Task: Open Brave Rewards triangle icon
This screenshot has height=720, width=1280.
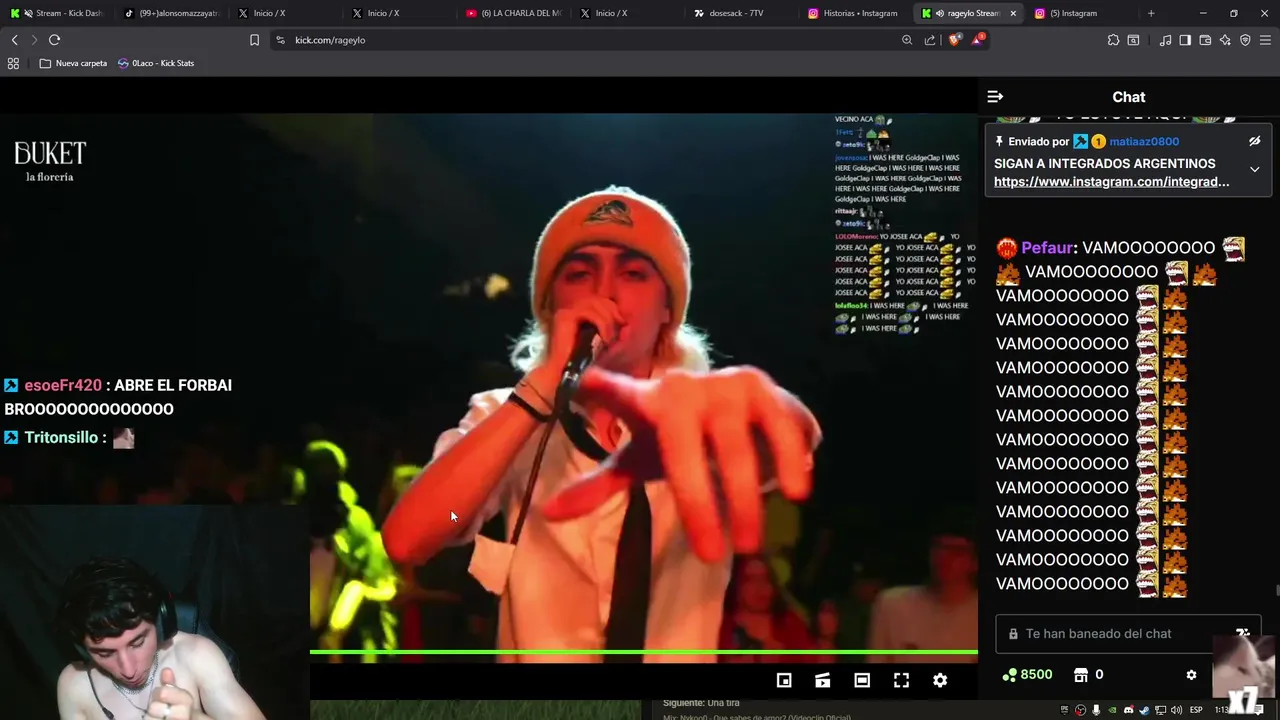Action: (x=977, y=40)
